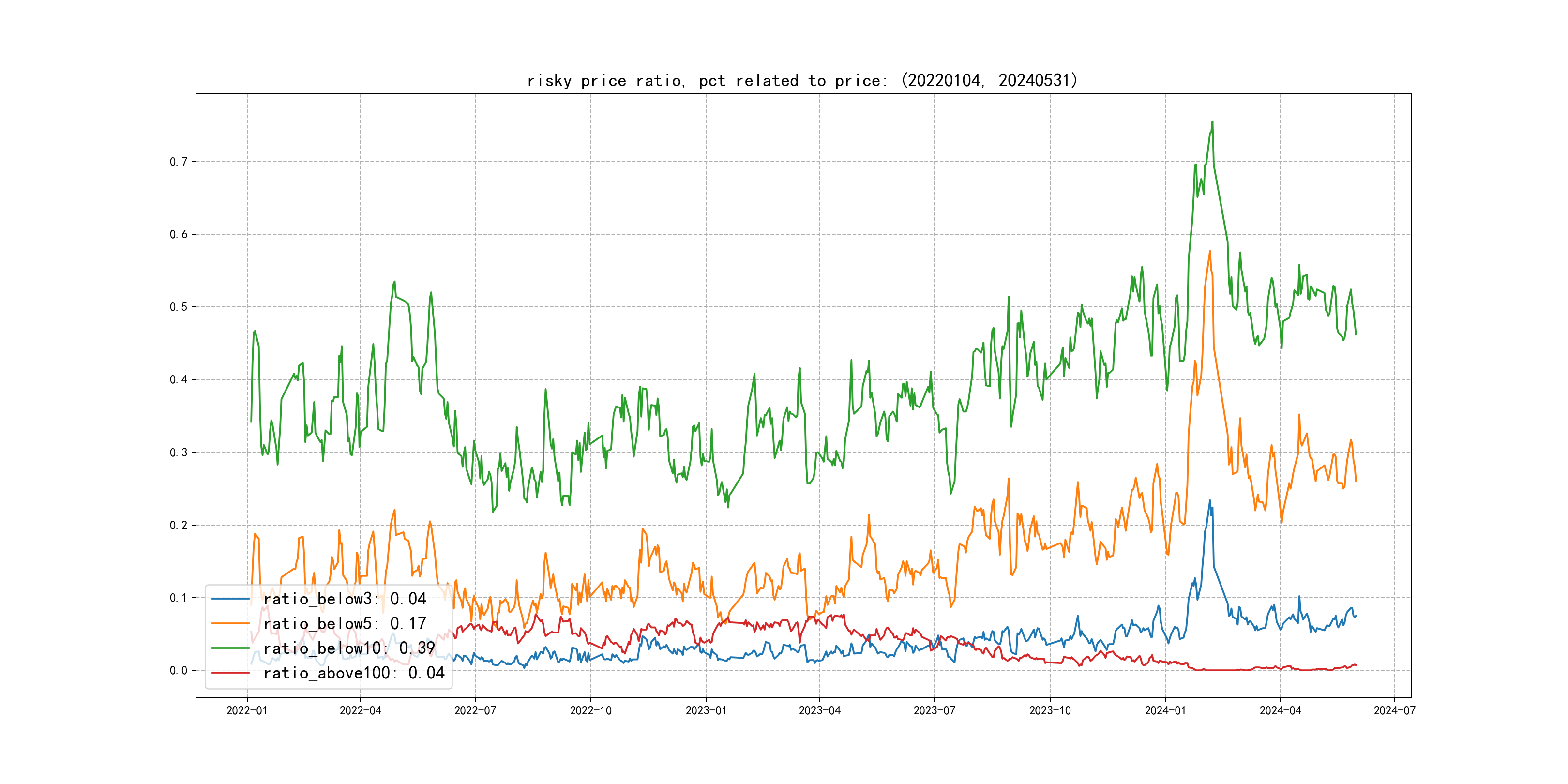Image resolution: width=1568 pixels, height=784 pixels.
Task: Select the 'ratio_below5: 0.17' legend label
Action: [x=345, y=623]
